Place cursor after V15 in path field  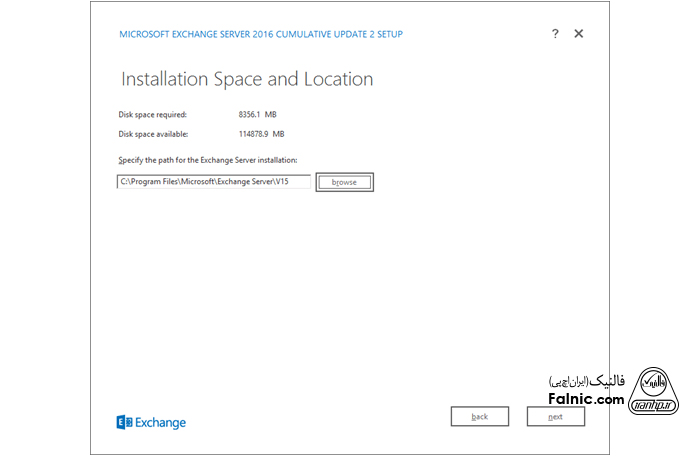pyautogui.click(x=304, y=182)
